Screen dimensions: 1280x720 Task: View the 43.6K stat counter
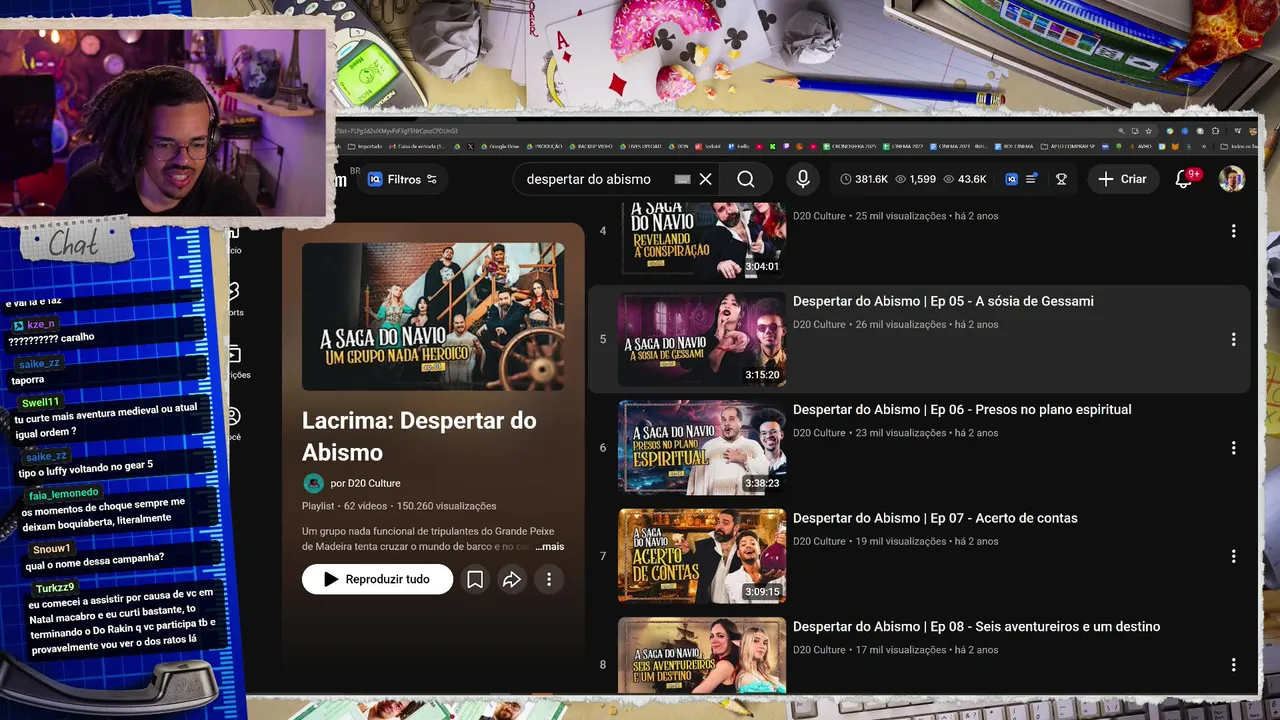(x=965, y=179)
